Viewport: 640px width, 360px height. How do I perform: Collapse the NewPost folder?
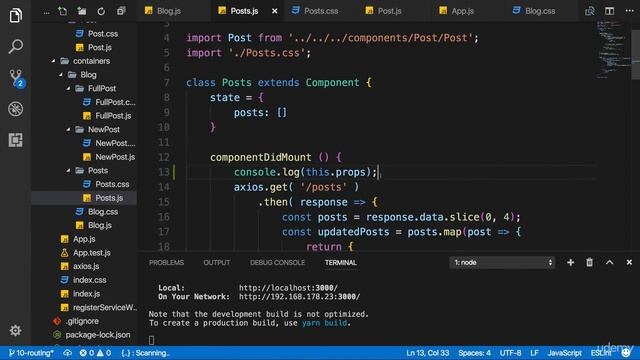(x=68, y=129)
